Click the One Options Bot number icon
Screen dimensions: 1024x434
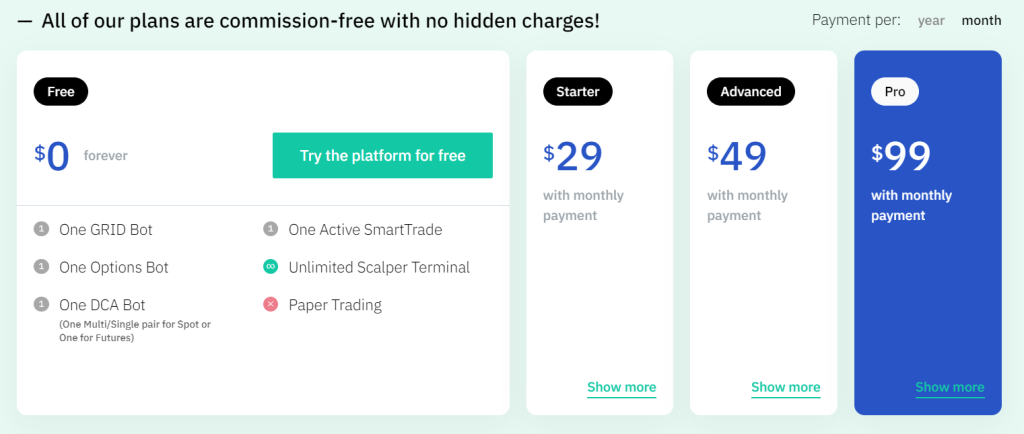point(41,266)
